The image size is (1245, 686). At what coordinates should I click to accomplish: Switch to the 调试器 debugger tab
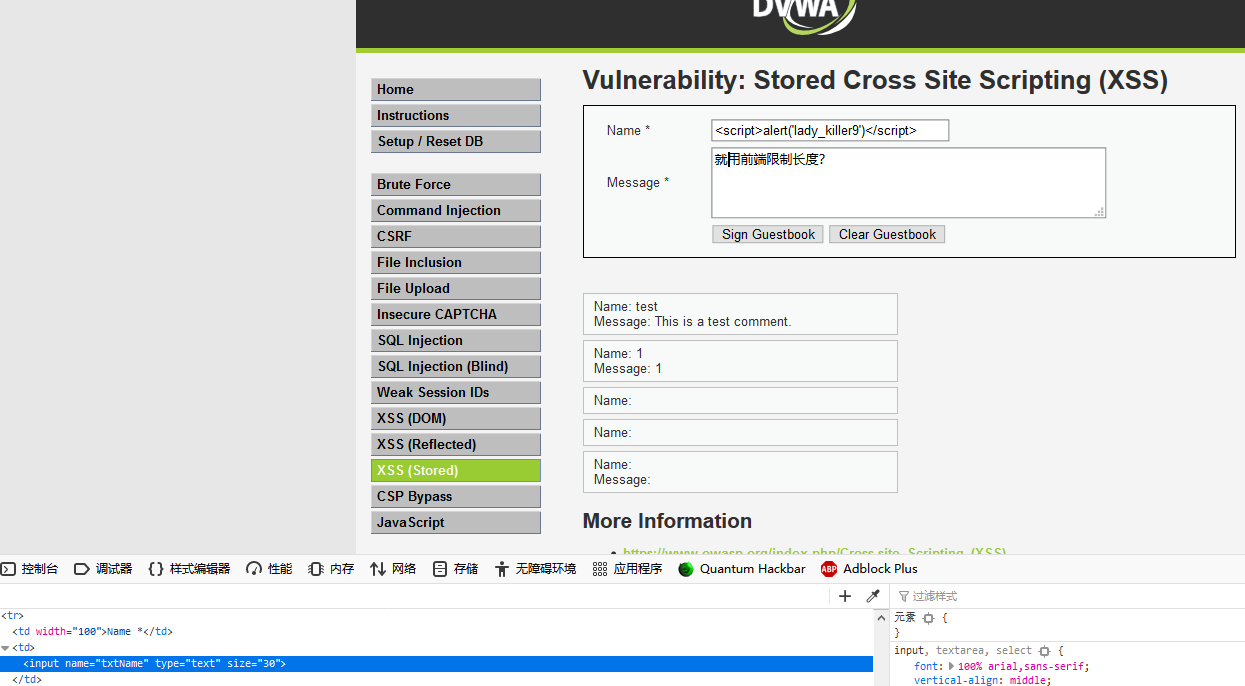click(103, 569)
